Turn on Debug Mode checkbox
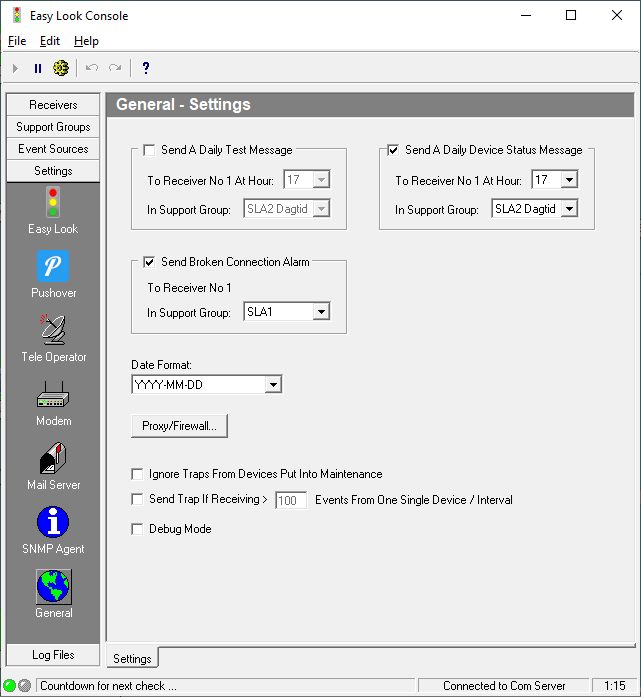The width and height of the screenshot is (641, 697). point(137,529)
